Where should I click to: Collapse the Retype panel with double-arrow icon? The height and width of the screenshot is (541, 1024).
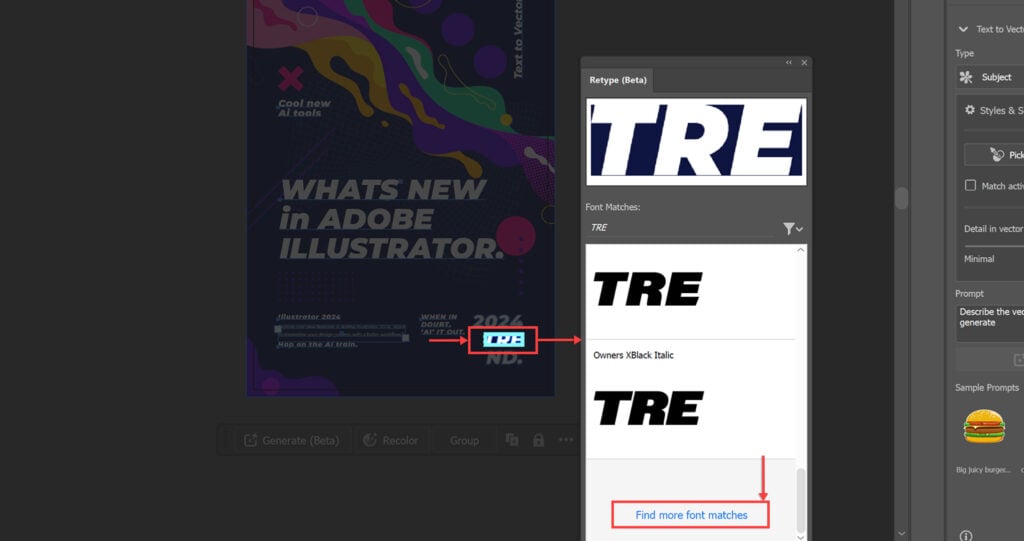(x=789, y=63)
